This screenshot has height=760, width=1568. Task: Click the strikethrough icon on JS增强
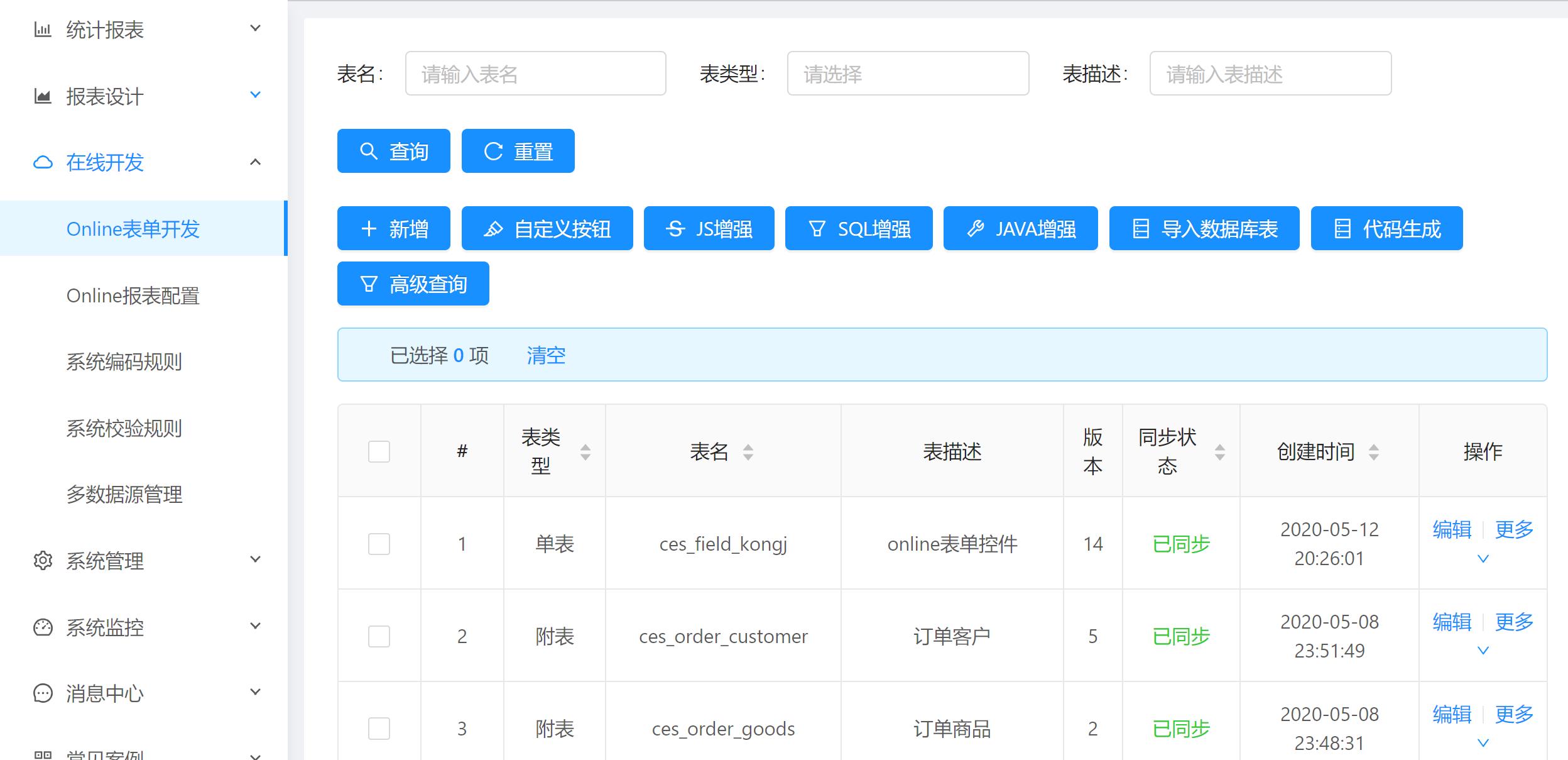click(675, 229)
